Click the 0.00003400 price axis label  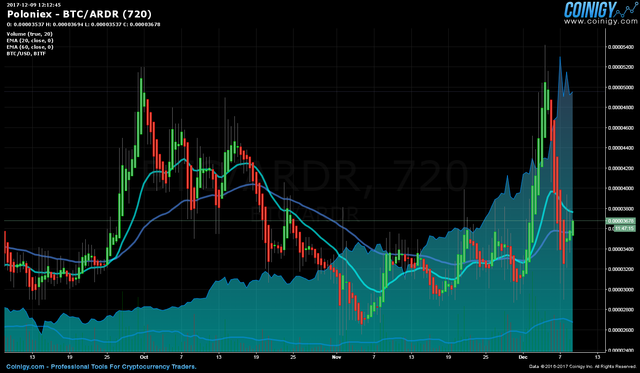621,249
